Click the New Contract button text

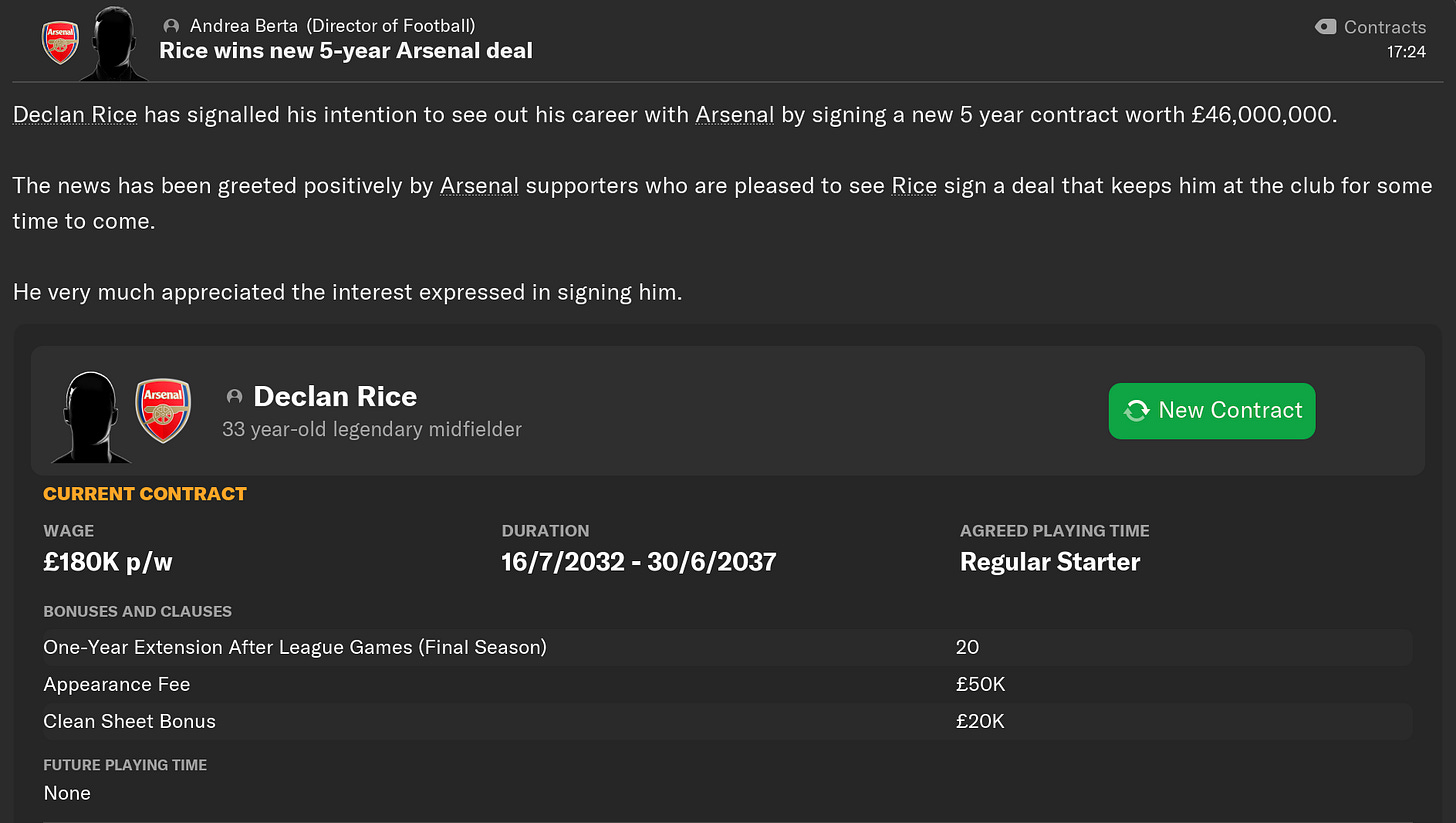[1230, 410]
